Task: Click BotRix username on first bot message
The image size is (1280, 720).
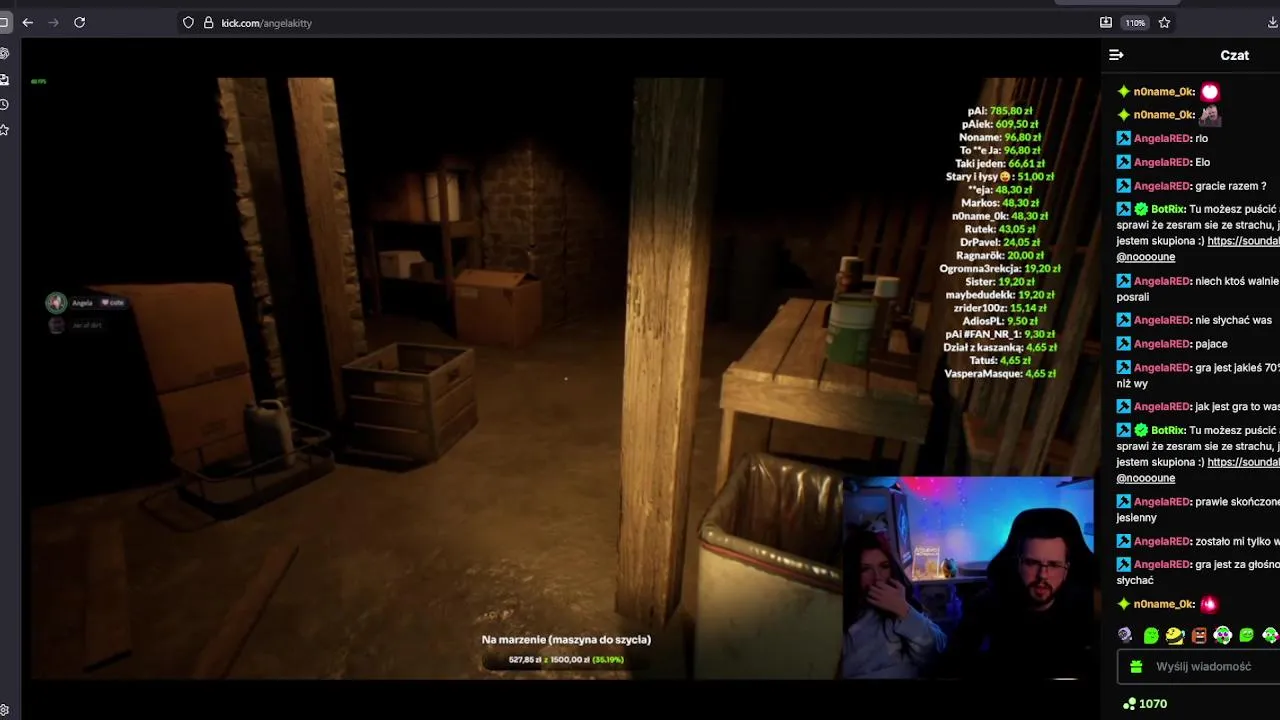Action: (x=1168, y=209)
